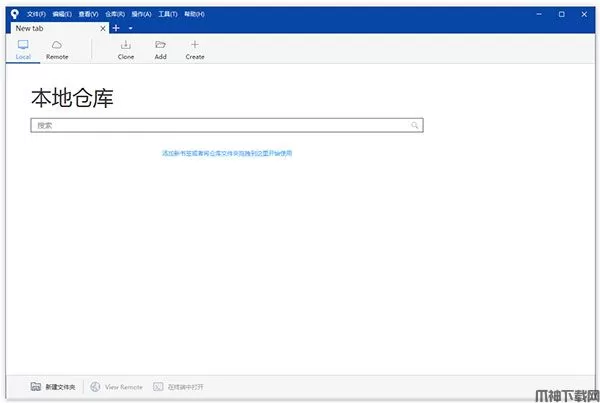Open the 查看(V) menu
This screenshot has height=403, width=600.
coord(88,14)
